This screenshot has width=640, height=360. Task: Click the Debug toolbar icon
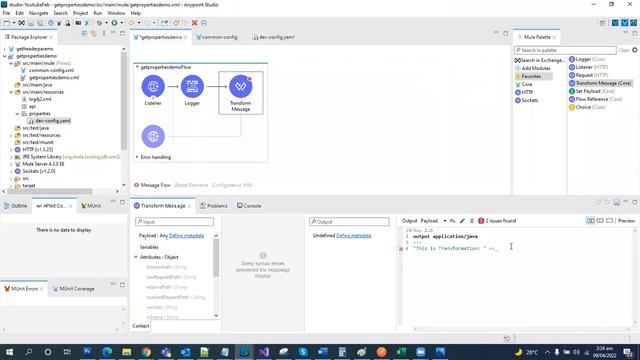[99, 23]
